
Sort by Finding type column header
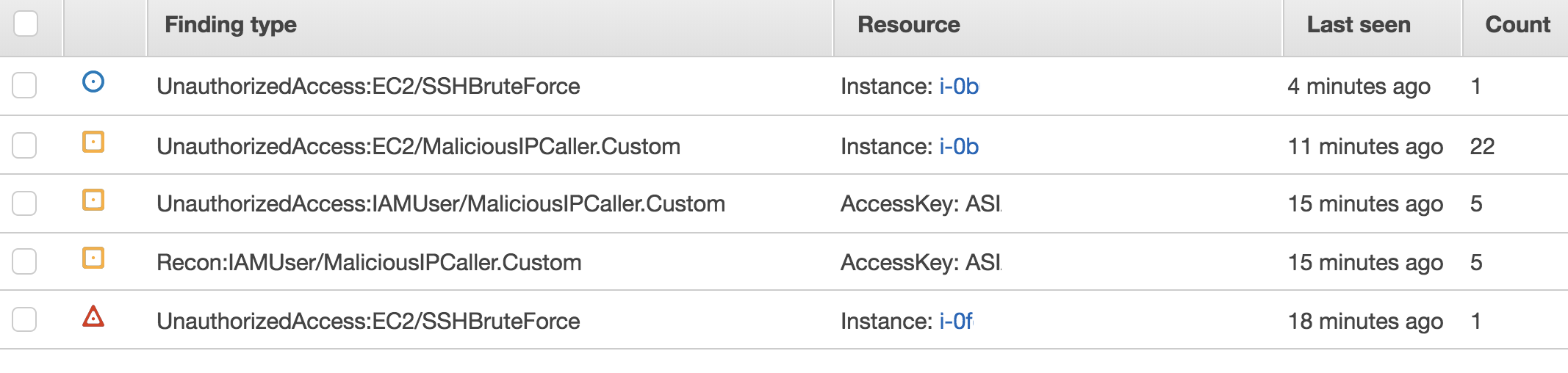click(x=231, y=25)
